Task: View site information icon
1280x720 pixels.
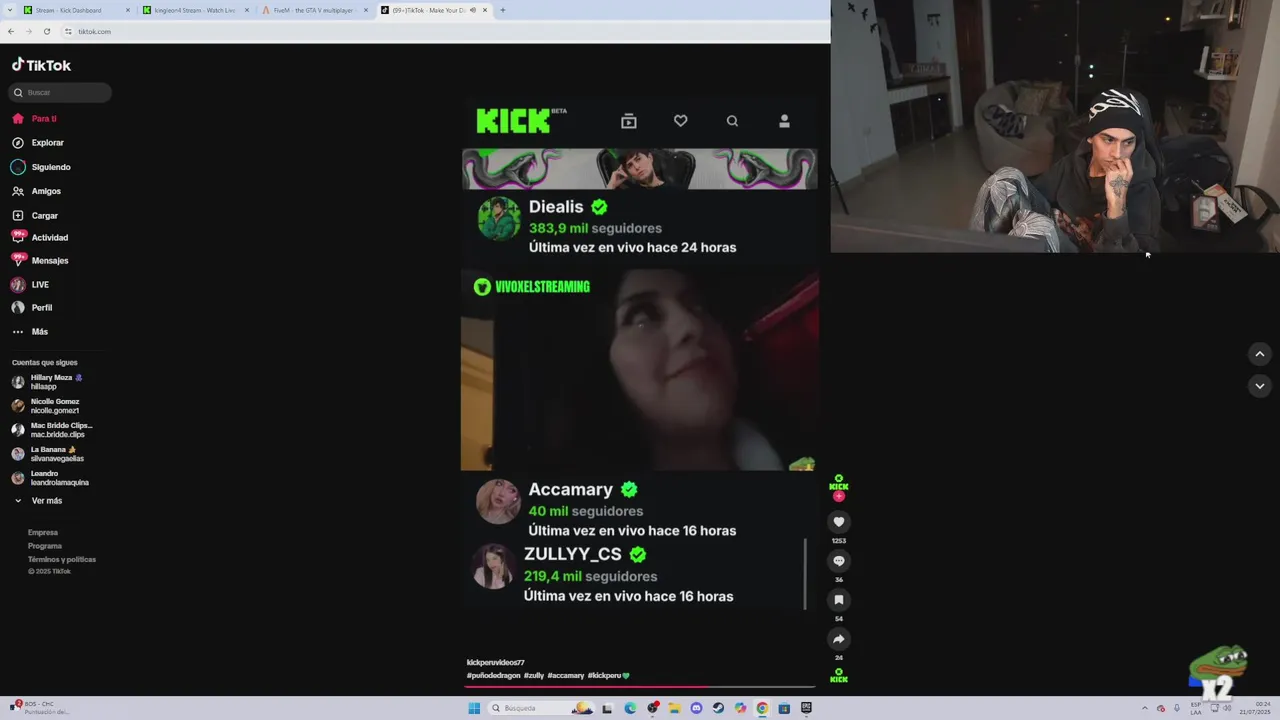Action: click(x=68, y=31)
